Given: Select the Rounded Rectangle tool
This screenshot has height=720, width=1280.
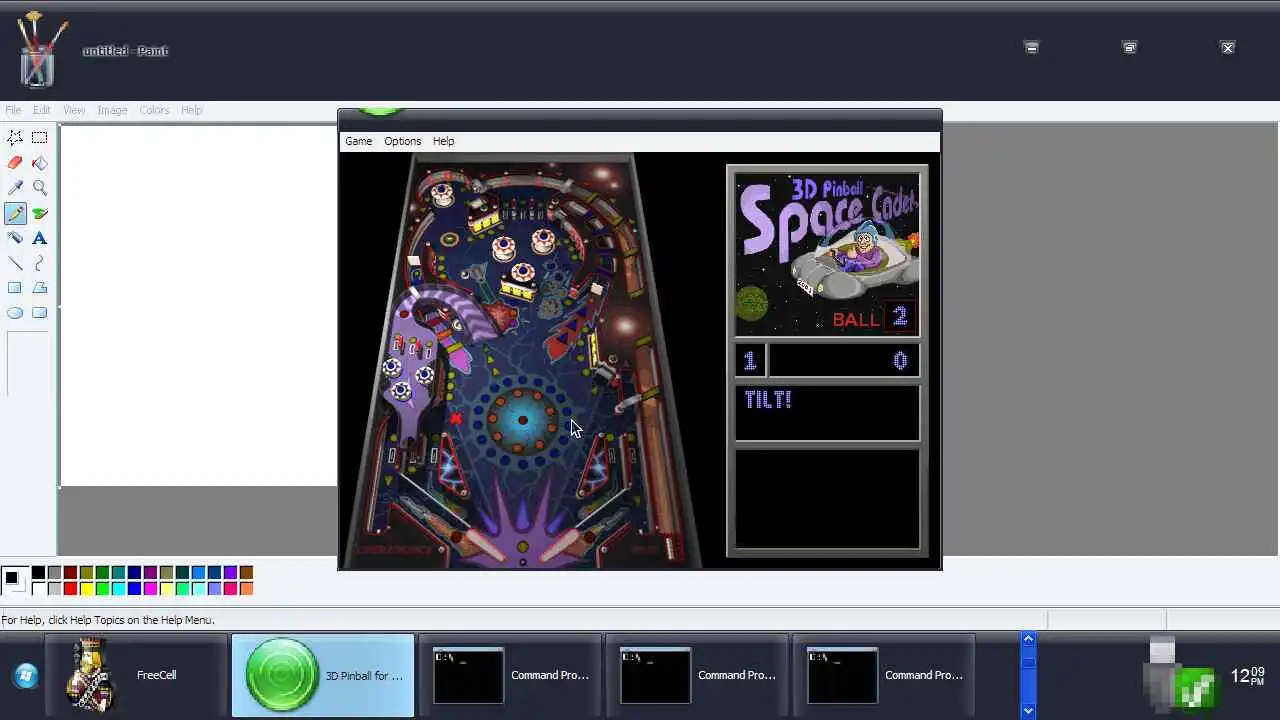Looking at the screenshot, I should (39, 313).
